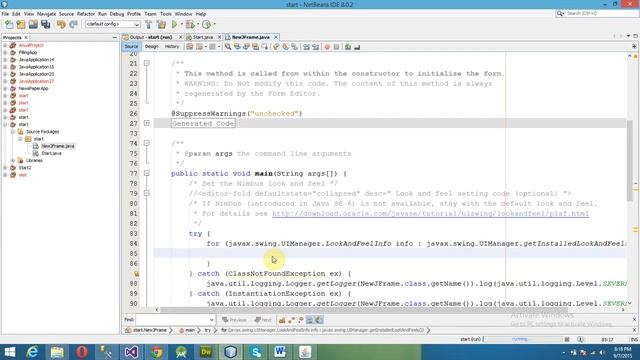
Task: Toggle Wrap Around in the find bar
Action: pos(319,320)
